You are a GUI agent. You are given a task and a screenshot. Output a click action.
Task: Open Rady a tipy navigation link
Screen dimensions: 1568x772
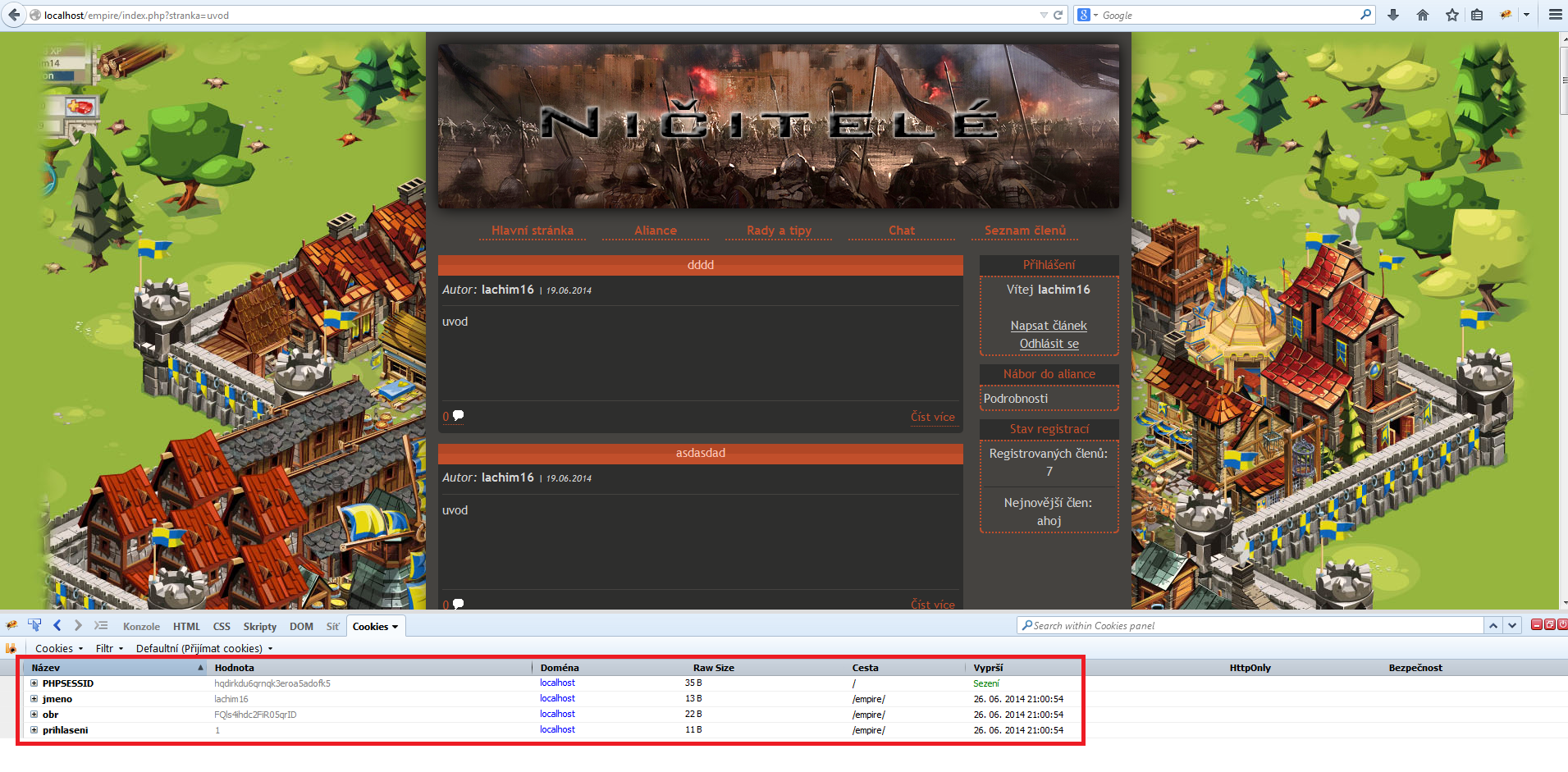point(779,231)
